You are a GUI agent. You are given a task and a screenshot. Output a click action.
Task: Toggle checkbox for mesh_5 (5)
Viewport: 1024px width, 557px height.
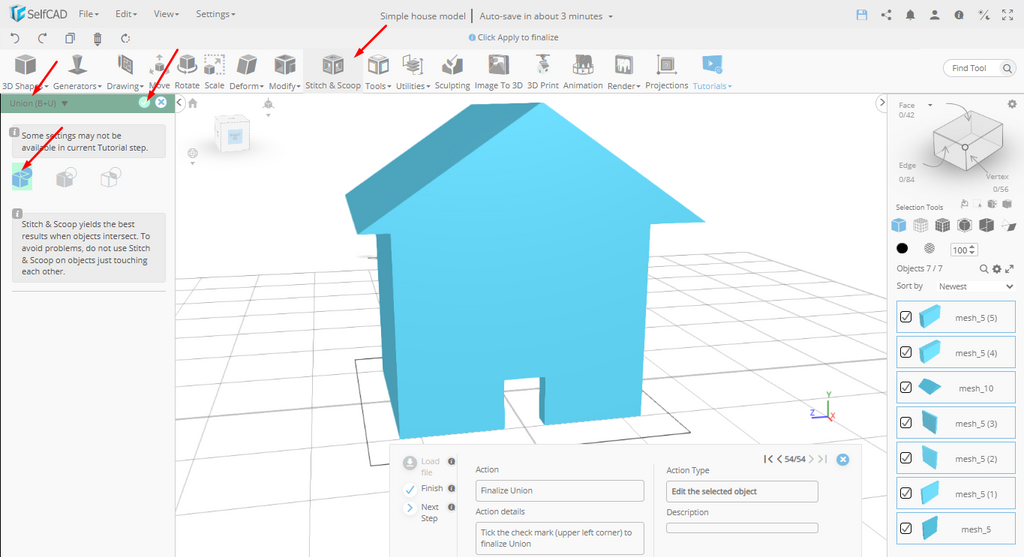click(x=906, y=317)
